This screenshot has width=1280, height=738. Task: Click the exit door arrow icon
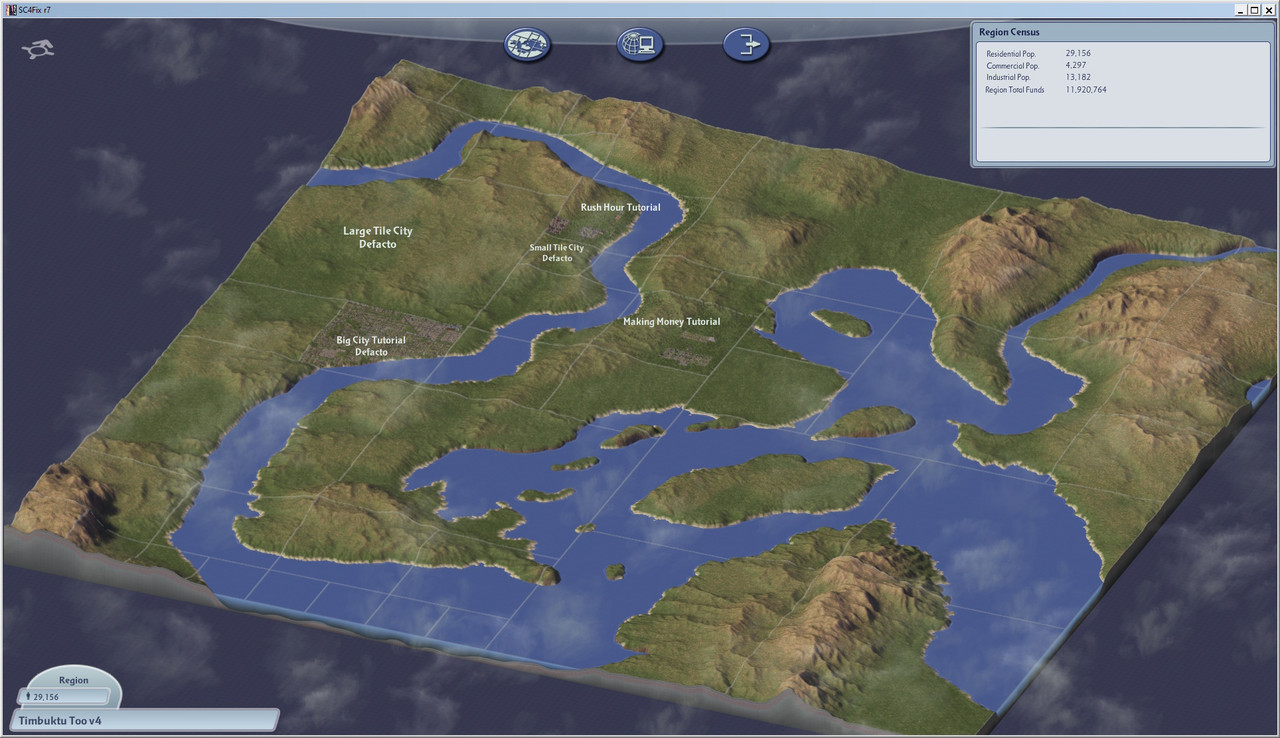click(x=747, y=44)
